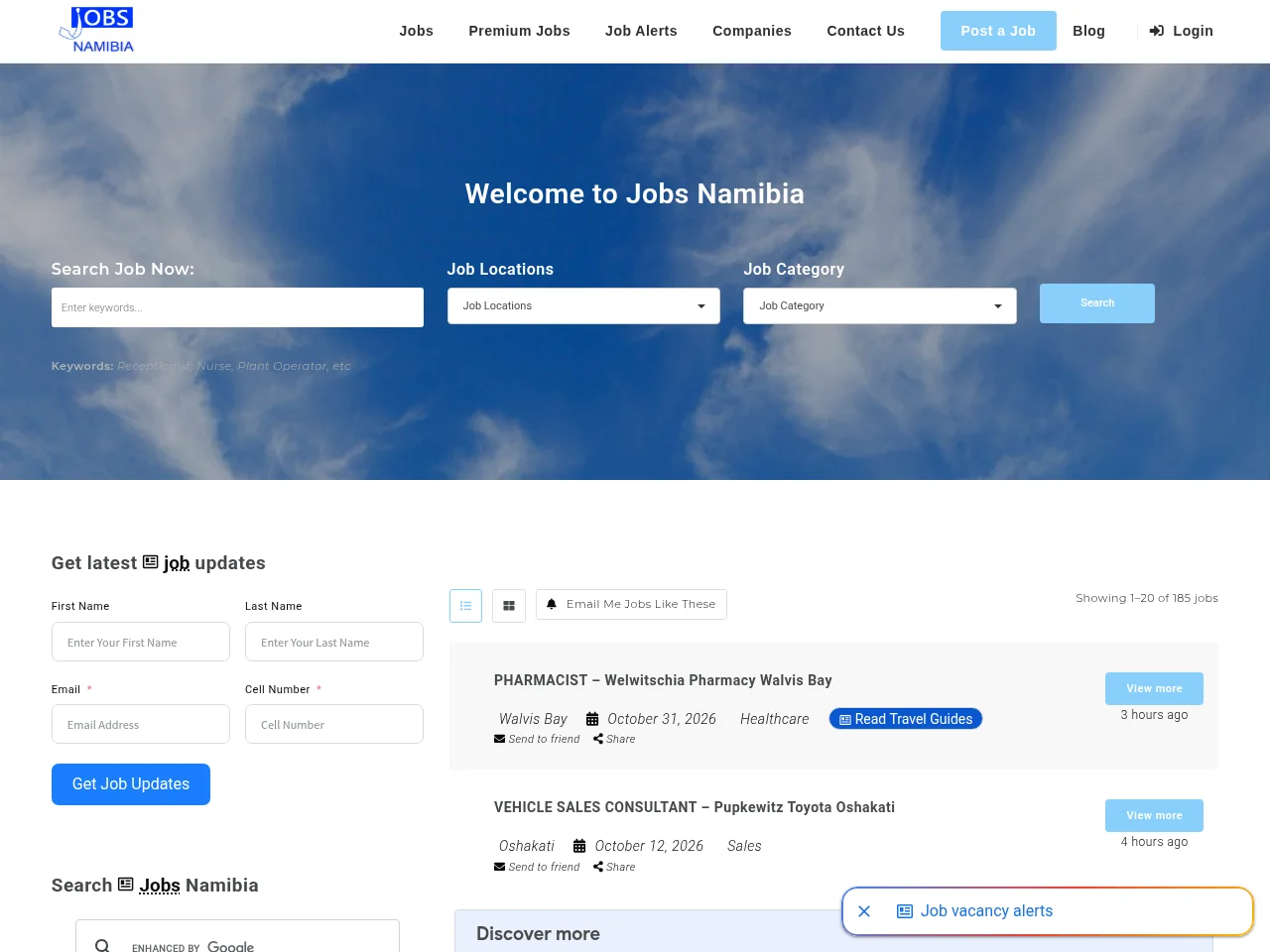1270x952 pixels.
Task: Open the Blog page
Action: tap(1088, 31)
